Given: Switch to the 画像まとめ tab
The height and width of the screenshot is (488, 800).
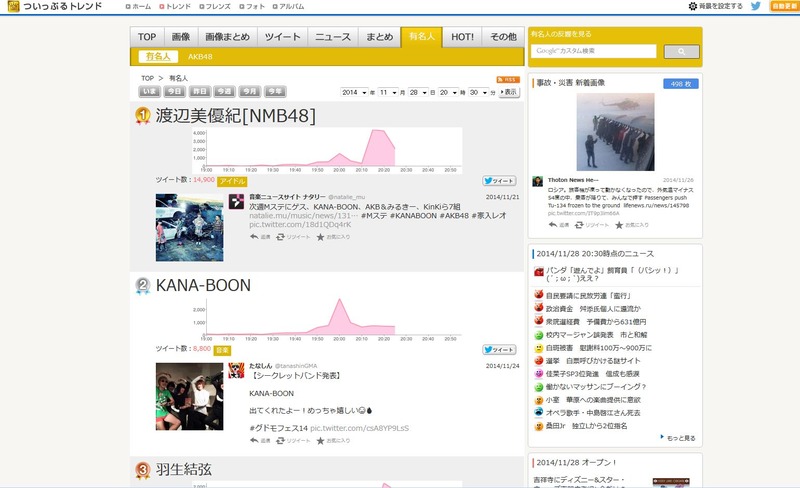Looking at the screenshot, I should point(228,37).
